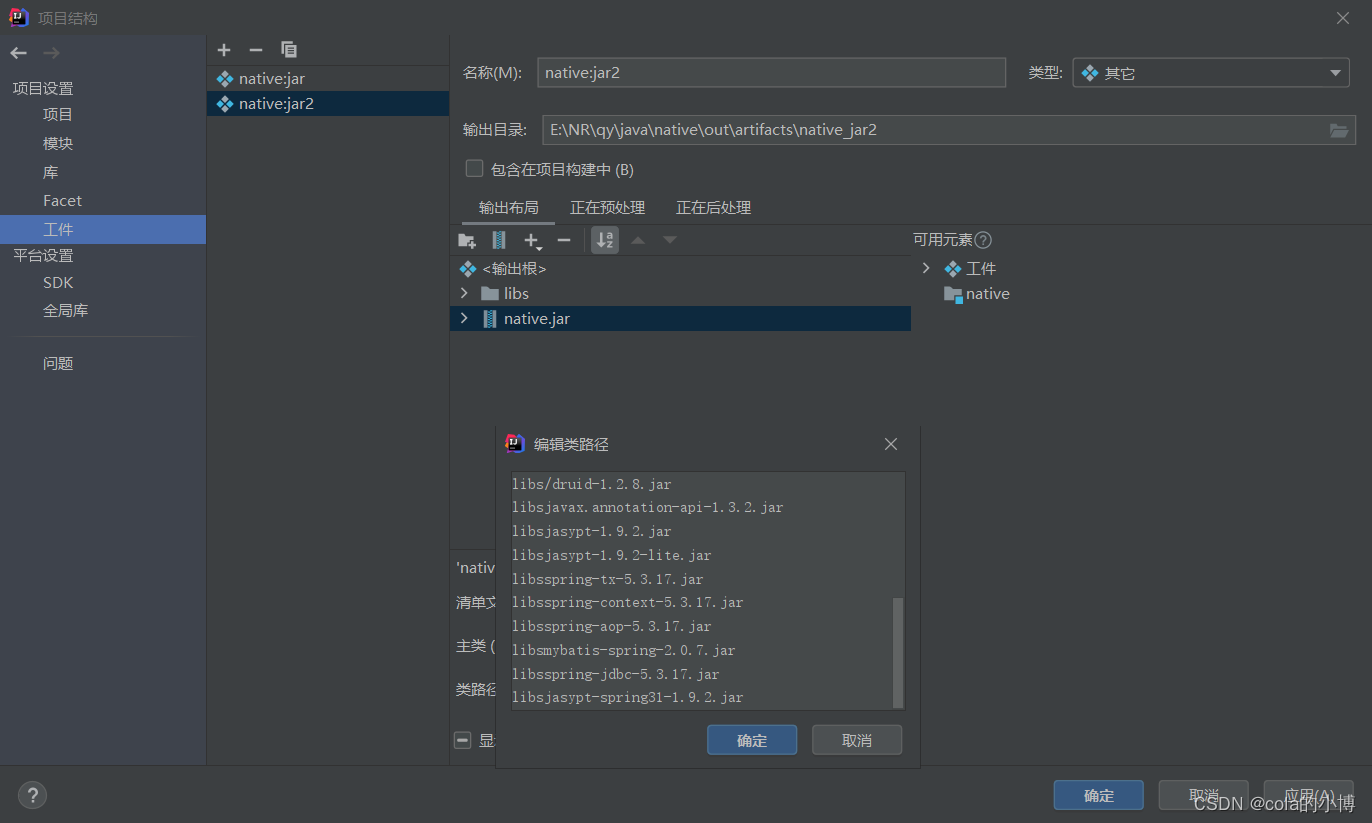The height and width of the screenshot is (823, 1372).
Task: Open 模块 settings section
Action: pyautogui.click(x=58, y=144)
